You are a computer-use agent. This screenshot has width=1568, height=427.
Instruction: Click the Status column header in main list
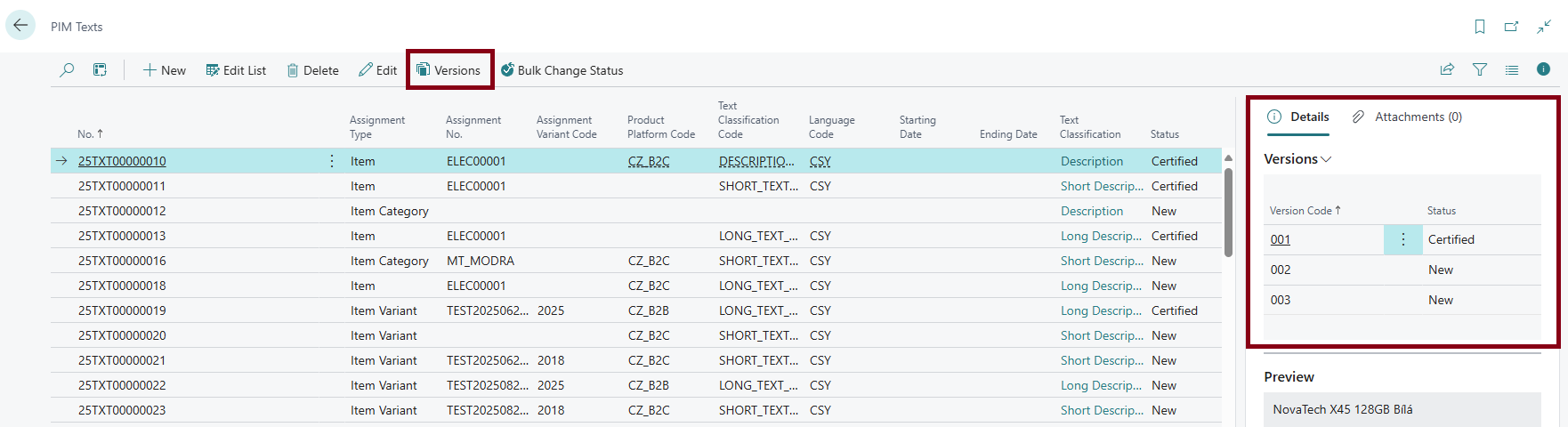(1164, 134)
